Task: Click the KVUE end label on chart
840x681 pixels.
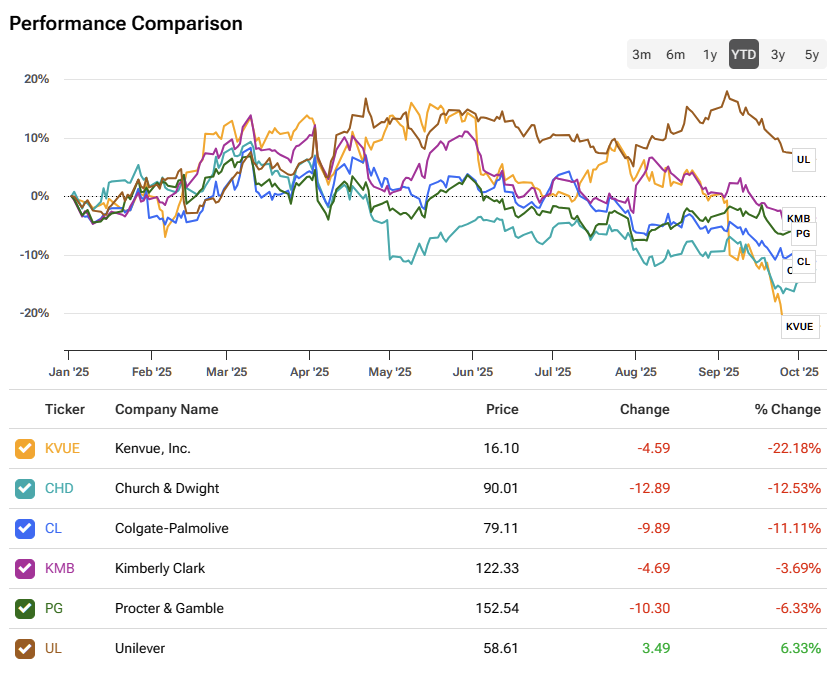Action: click(x=799, y=326)
